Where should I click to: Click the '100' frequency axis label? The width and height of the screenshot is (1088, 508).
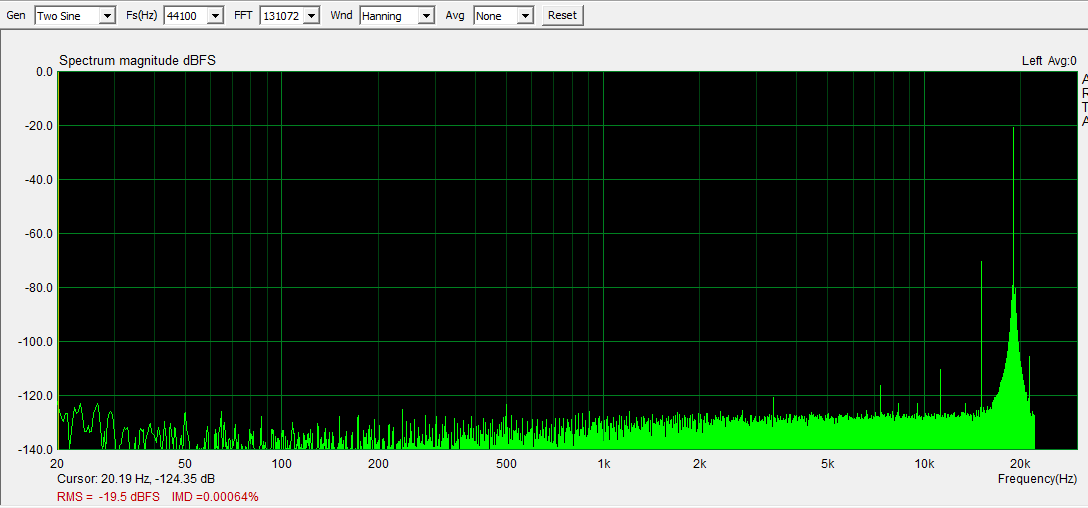(281, 464)
